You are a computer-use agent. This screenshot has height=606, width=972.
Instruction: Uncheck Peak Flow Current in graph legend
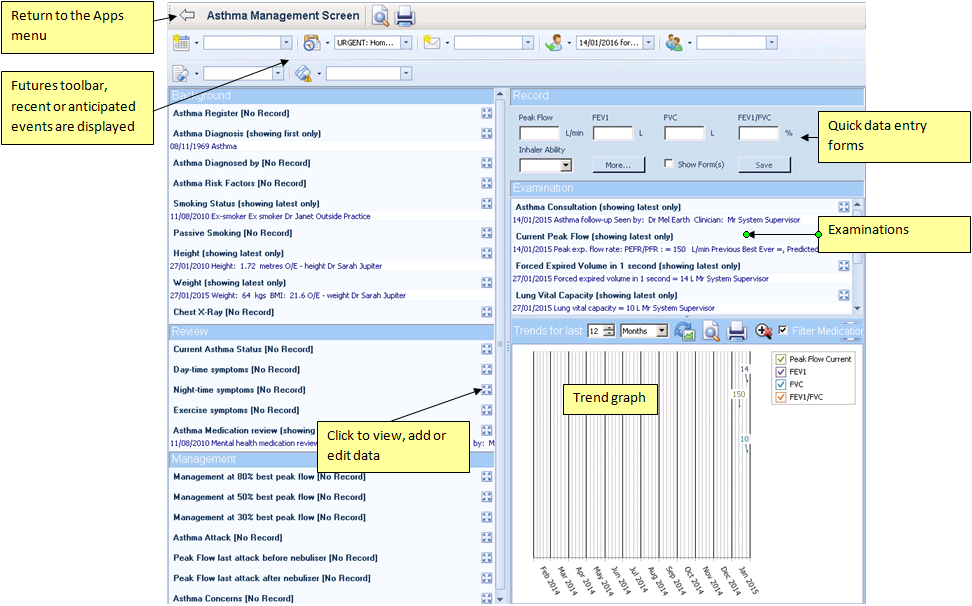coord(780,359)
